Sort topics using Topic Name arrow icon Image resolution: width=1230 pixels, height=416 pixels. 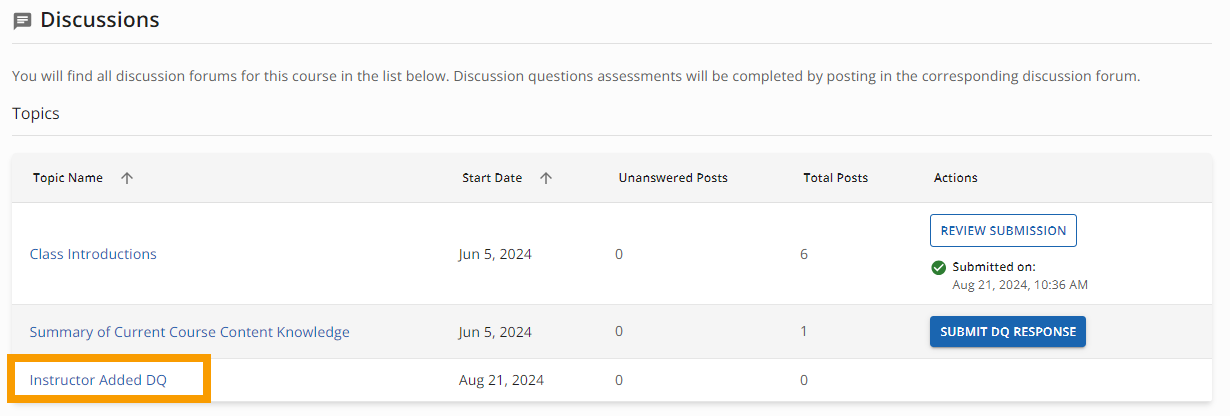[x=127, y=178]
